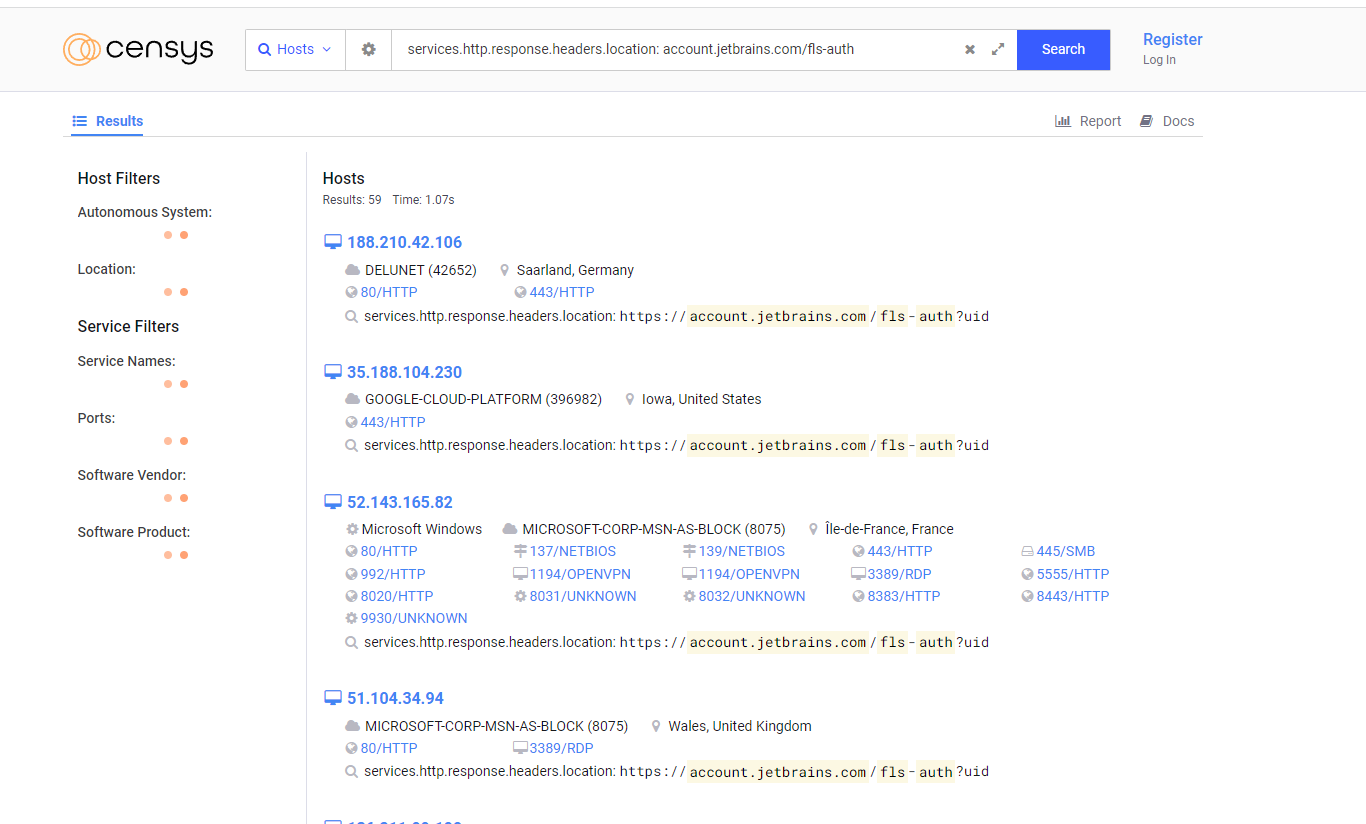Click the location pin beside Wales, United Kingdom
The image size is (1366, 824).
click(657, 726)
